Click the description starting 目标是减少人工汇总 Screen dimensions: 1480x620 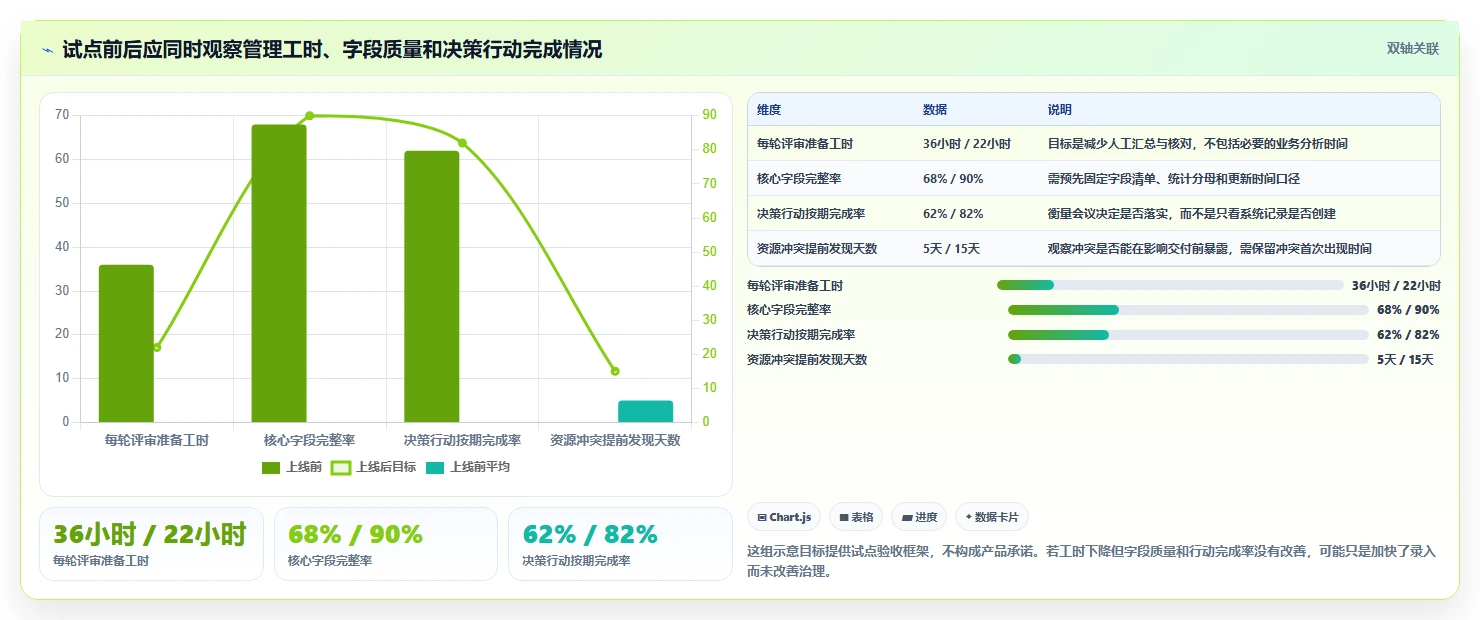1197,144
